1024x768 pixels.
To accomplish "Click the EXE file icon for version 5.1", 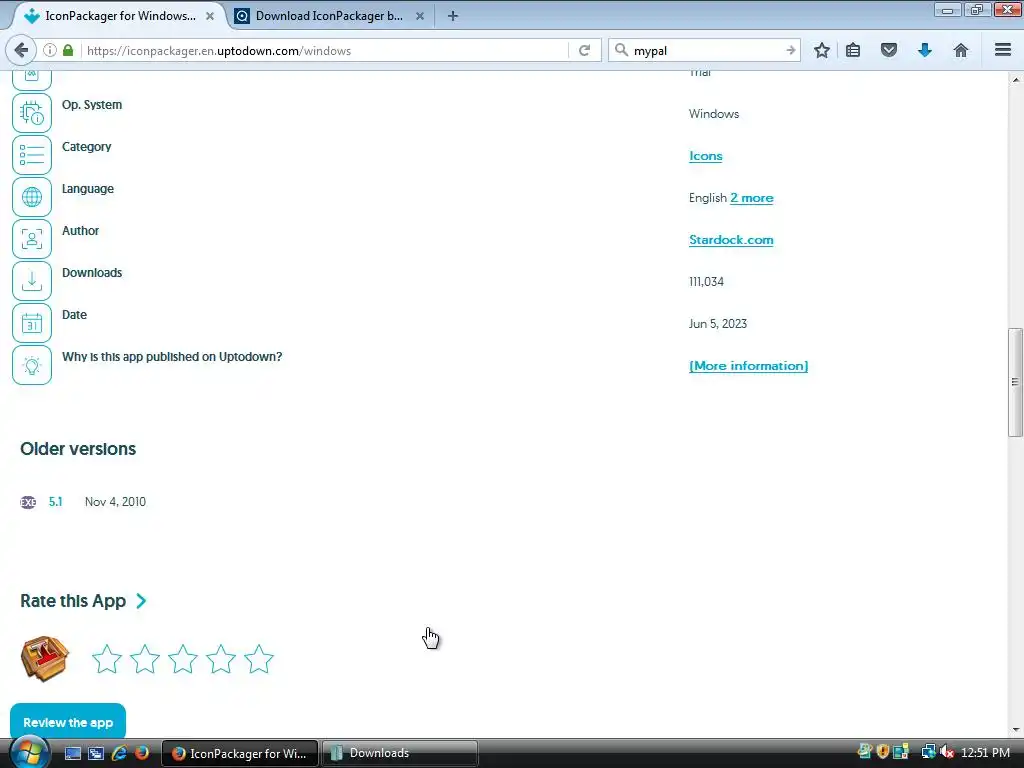I will (28, 502).
